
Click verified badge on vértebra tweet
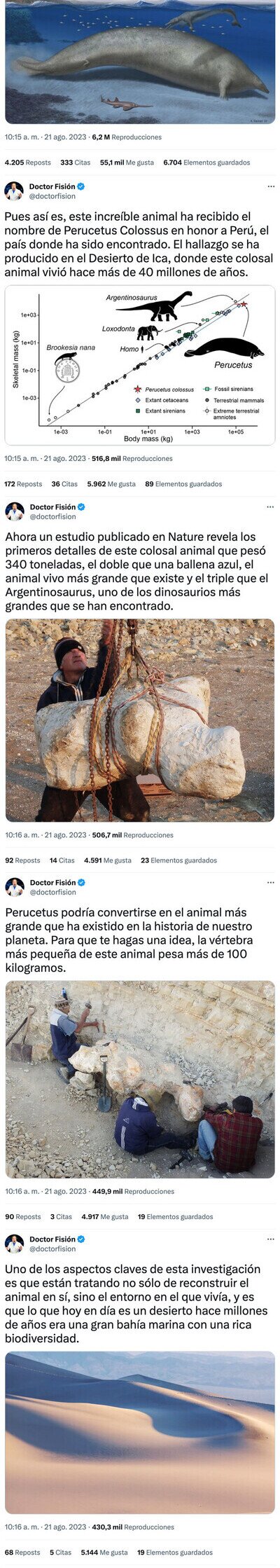click(81, 882)
